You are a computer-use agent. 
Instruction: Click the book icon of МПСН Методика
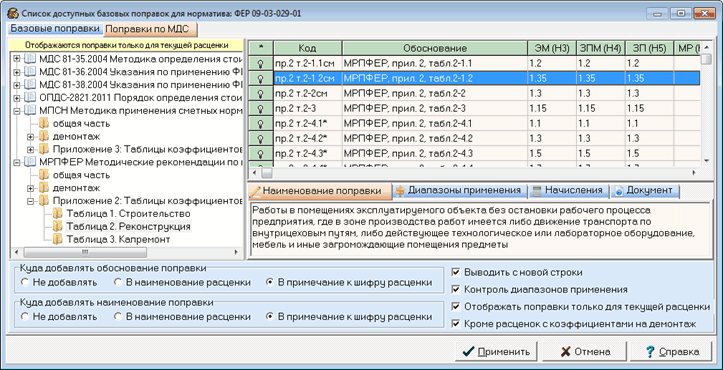(x=30, y=111)
